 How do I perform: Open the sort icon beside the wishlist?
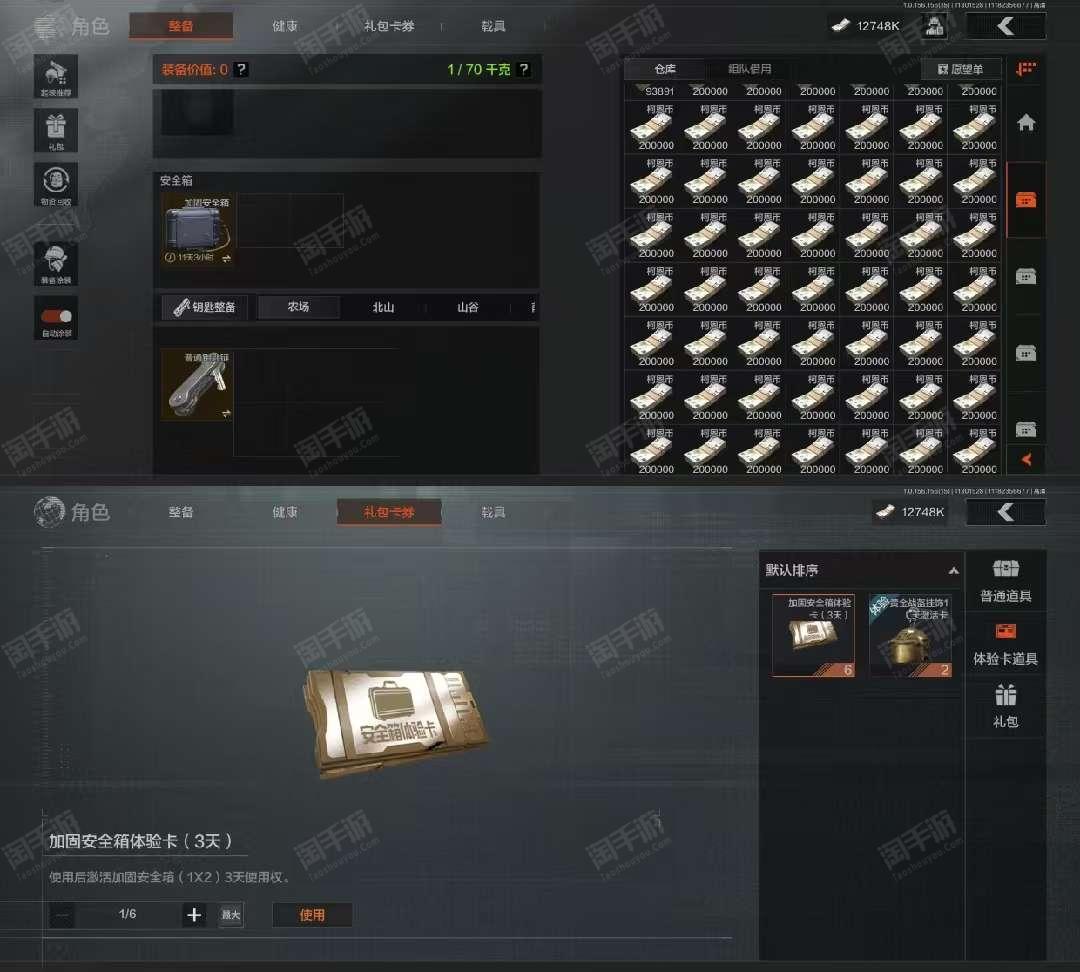point(1026,69)
